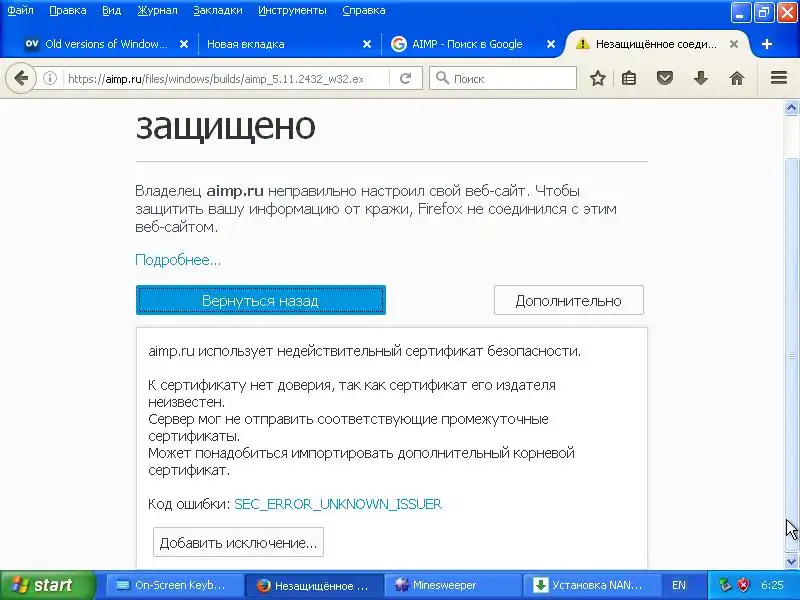Viewport: 800px width, 600px height.
Task: Save to Pocket icon
Action: click(x=664, y=79)
